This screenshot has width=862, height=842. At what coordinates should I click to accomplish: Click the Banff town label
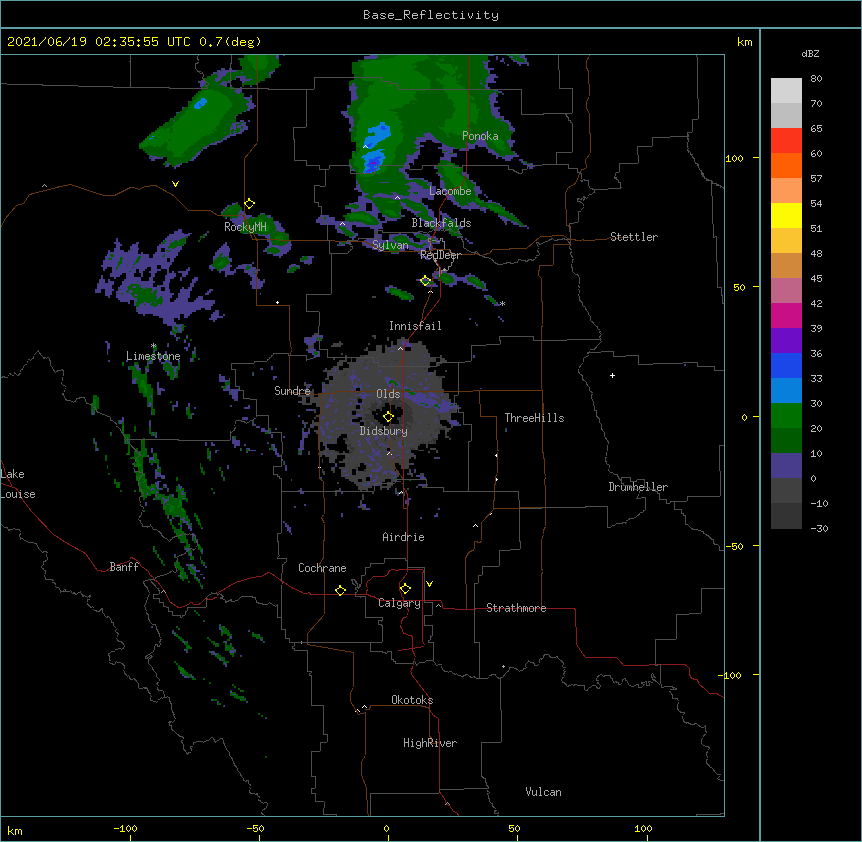click(x=124, y=567)
